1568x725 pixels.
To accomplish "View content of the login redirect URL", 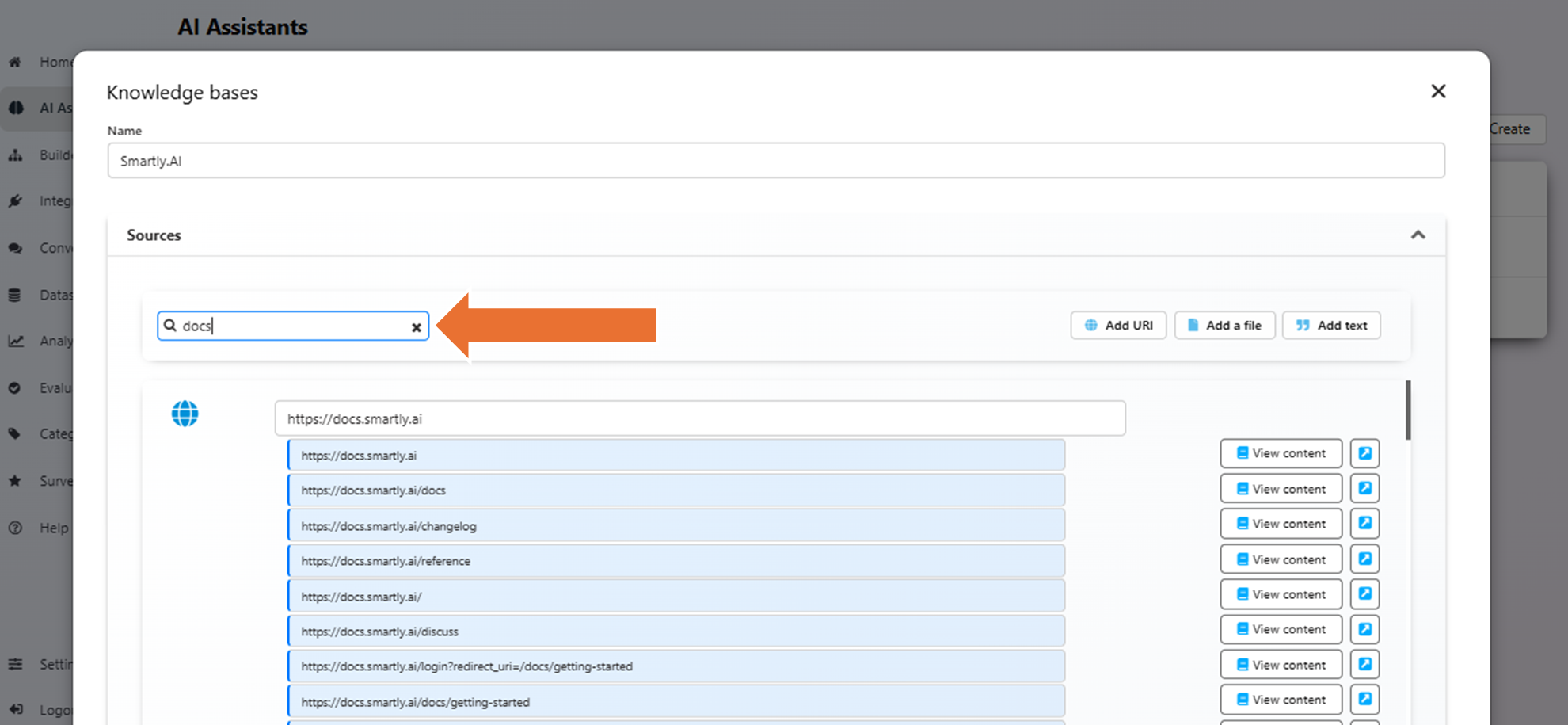I will point(1281,665).
